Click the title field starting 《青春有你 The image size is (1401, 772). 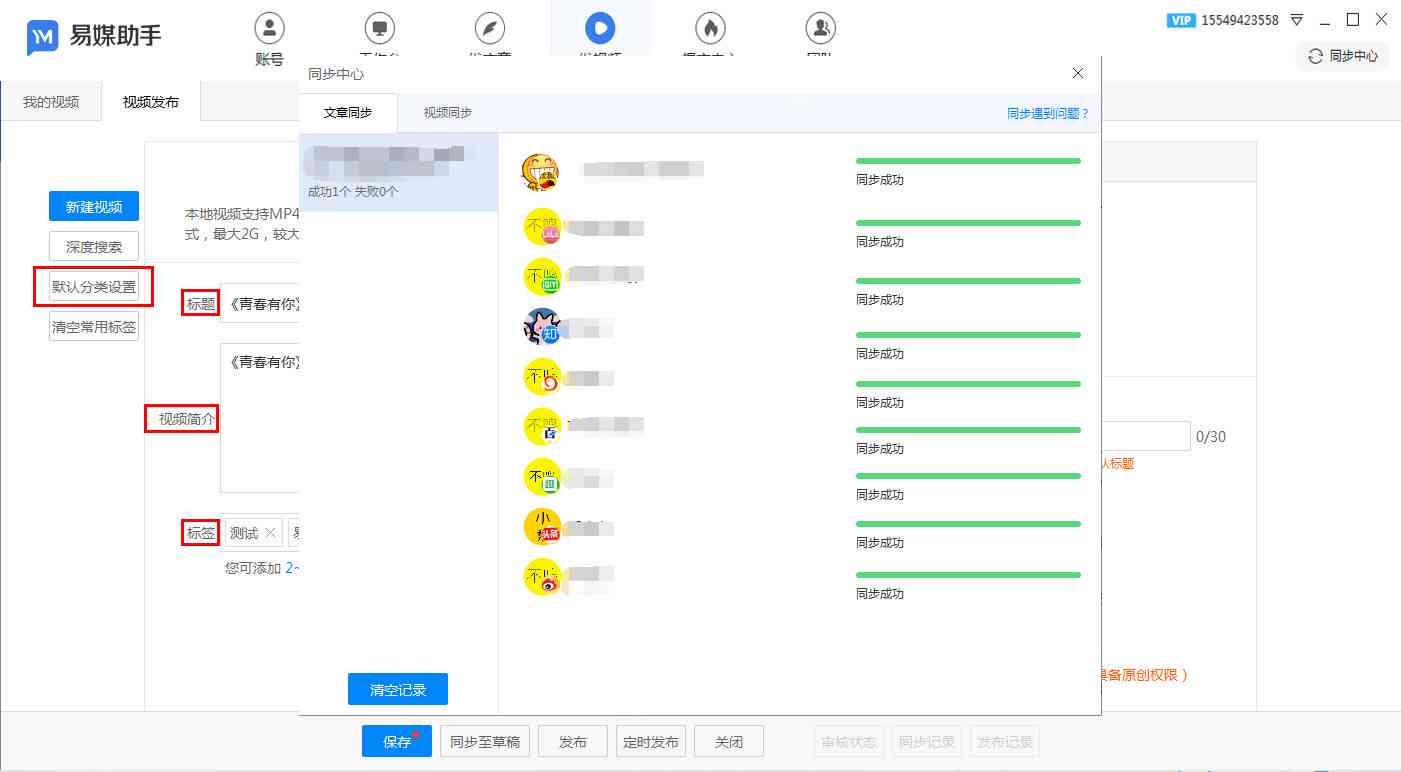(x=260, y=304)
